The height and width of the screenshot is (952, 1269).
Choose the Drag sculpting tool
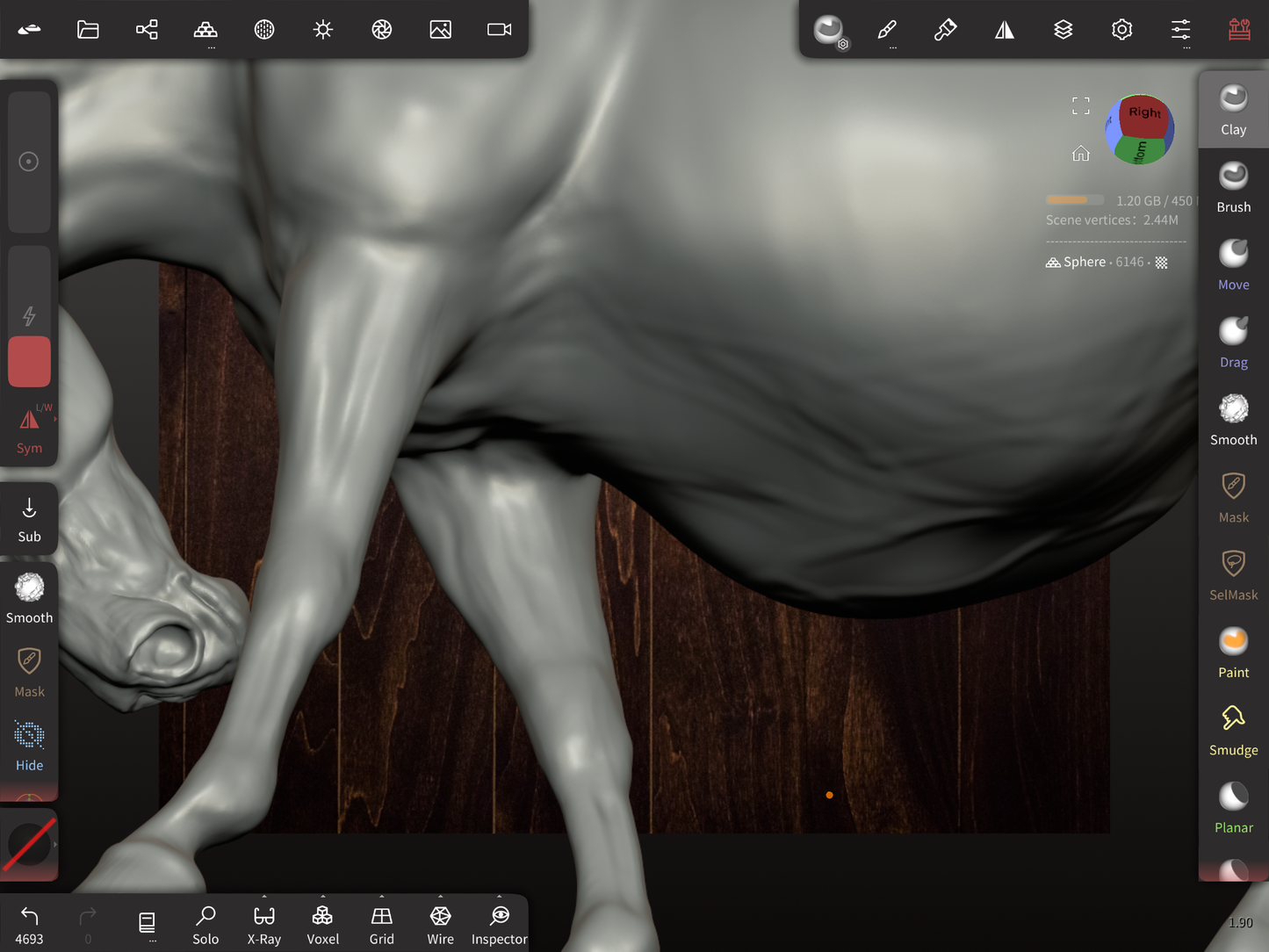tap(1233, 342)
